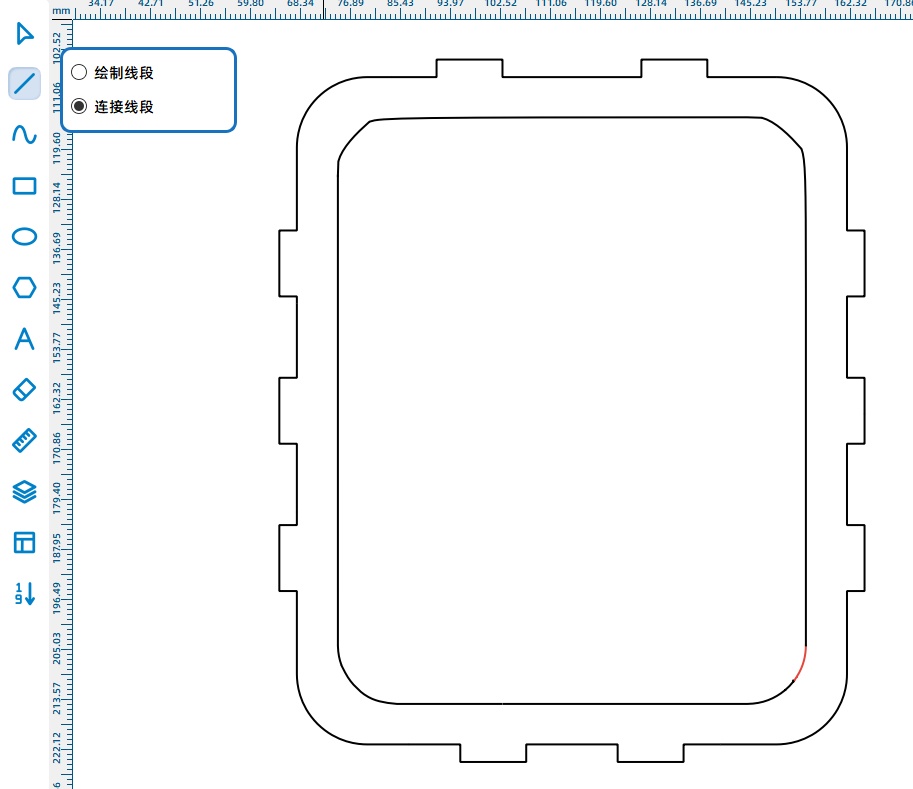Click the layout template icon
The height and width of the screenshot is (789, 913).
coord(24,543)
